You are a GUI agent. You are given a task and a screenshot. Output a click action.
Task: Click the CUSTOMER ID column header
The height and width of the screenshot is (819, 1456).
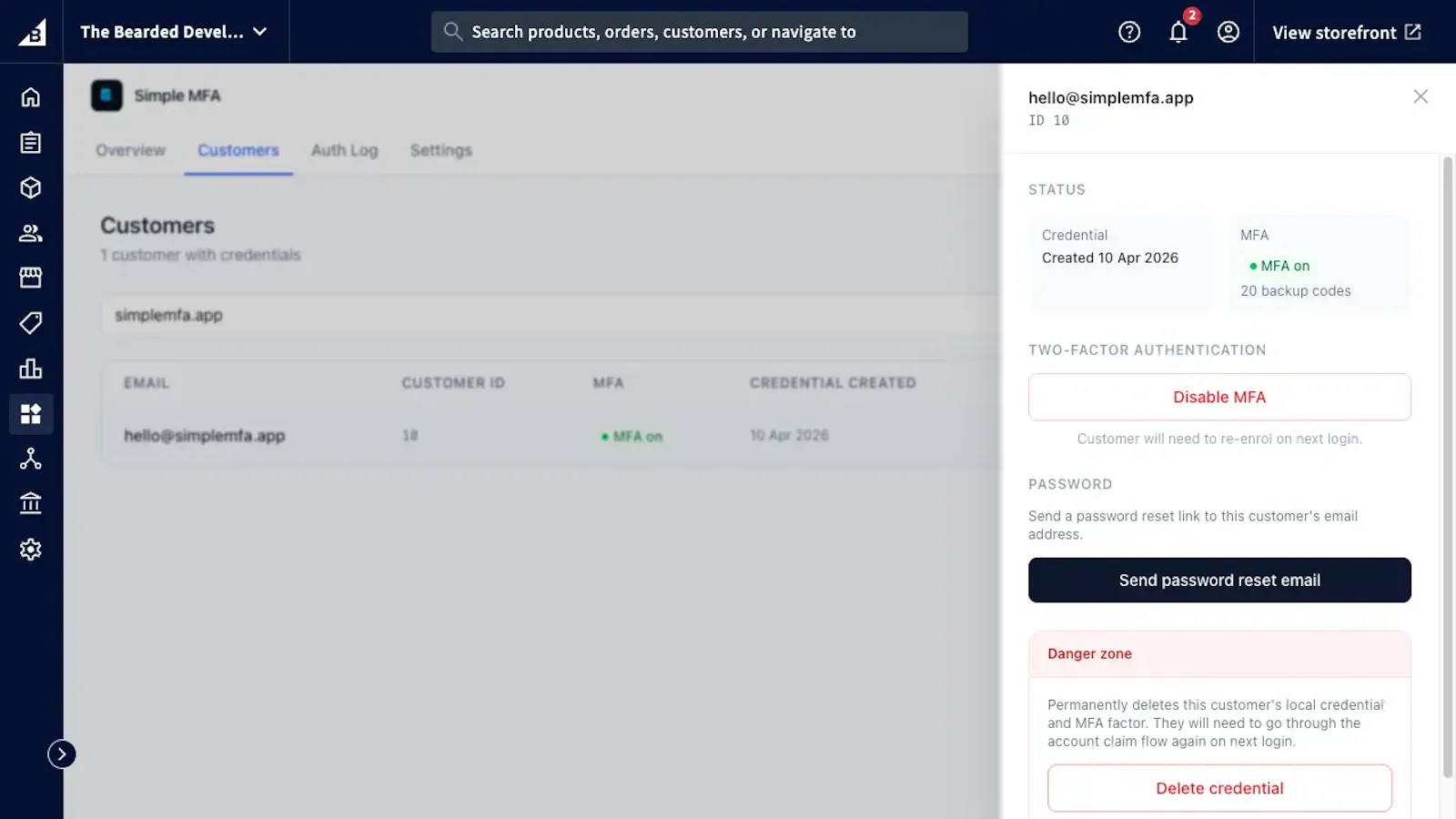coord(453,383)
